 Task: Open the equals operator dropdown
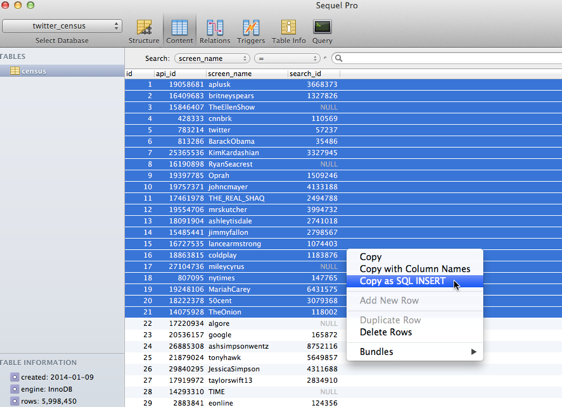tap(287, 58)
